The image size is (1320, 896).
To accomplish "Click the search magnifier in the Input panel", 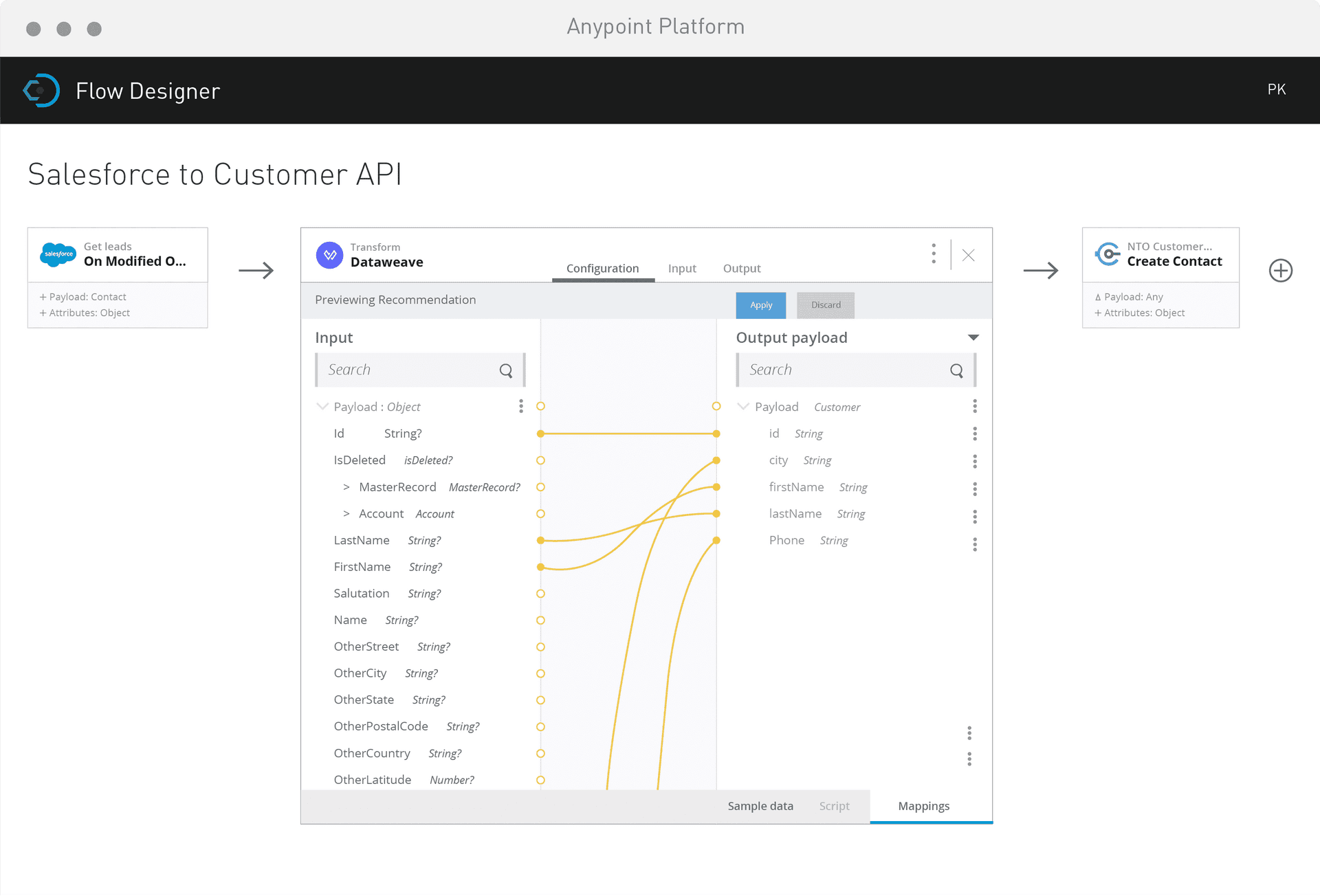I will point(506,370).
